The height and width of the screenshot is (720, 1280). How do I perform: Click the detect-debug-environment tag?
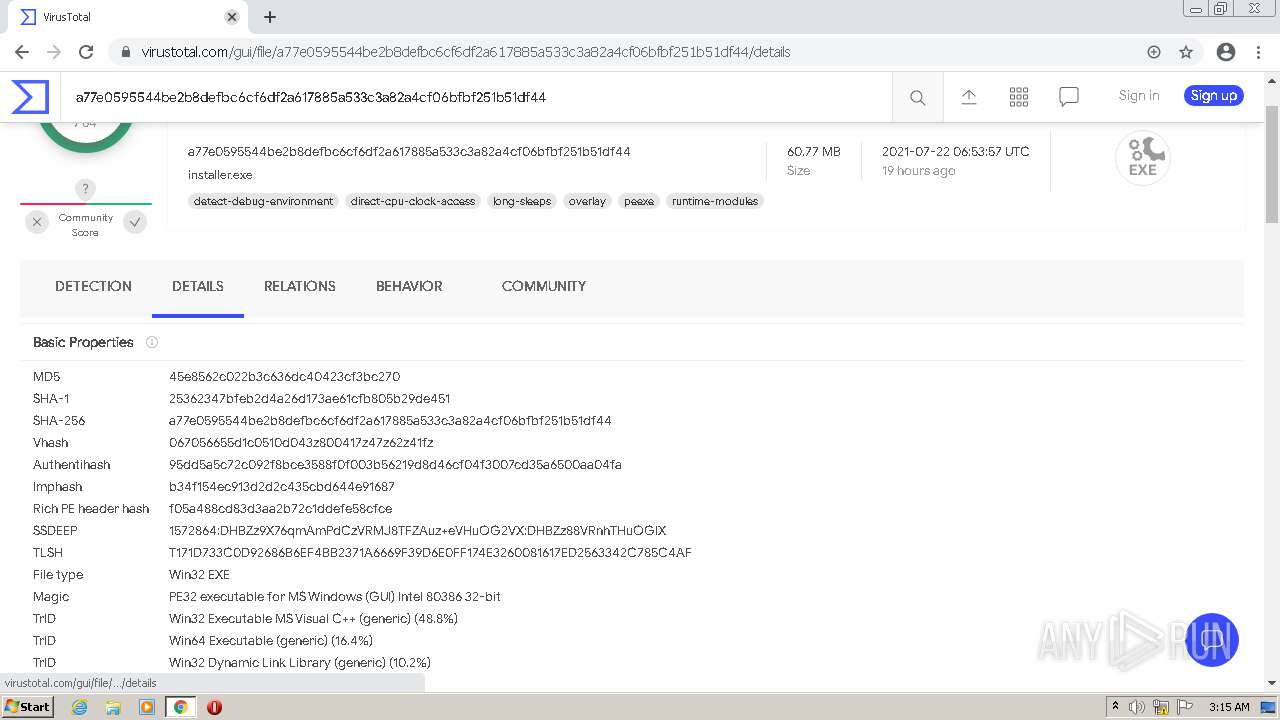point(263,201)
